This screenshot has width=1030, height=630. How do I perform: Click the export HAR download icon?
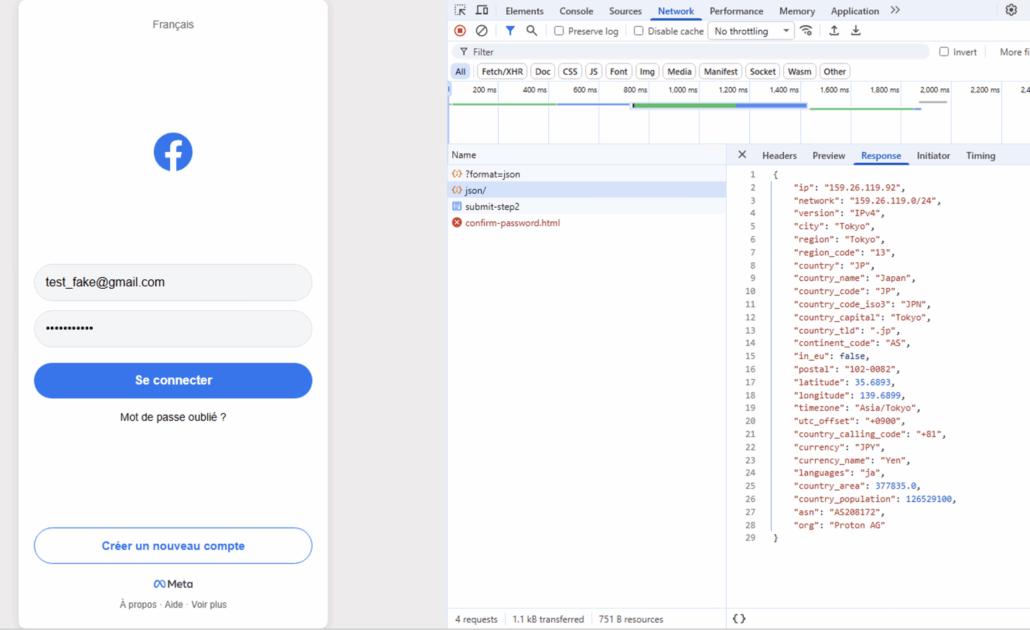(856, 31)
